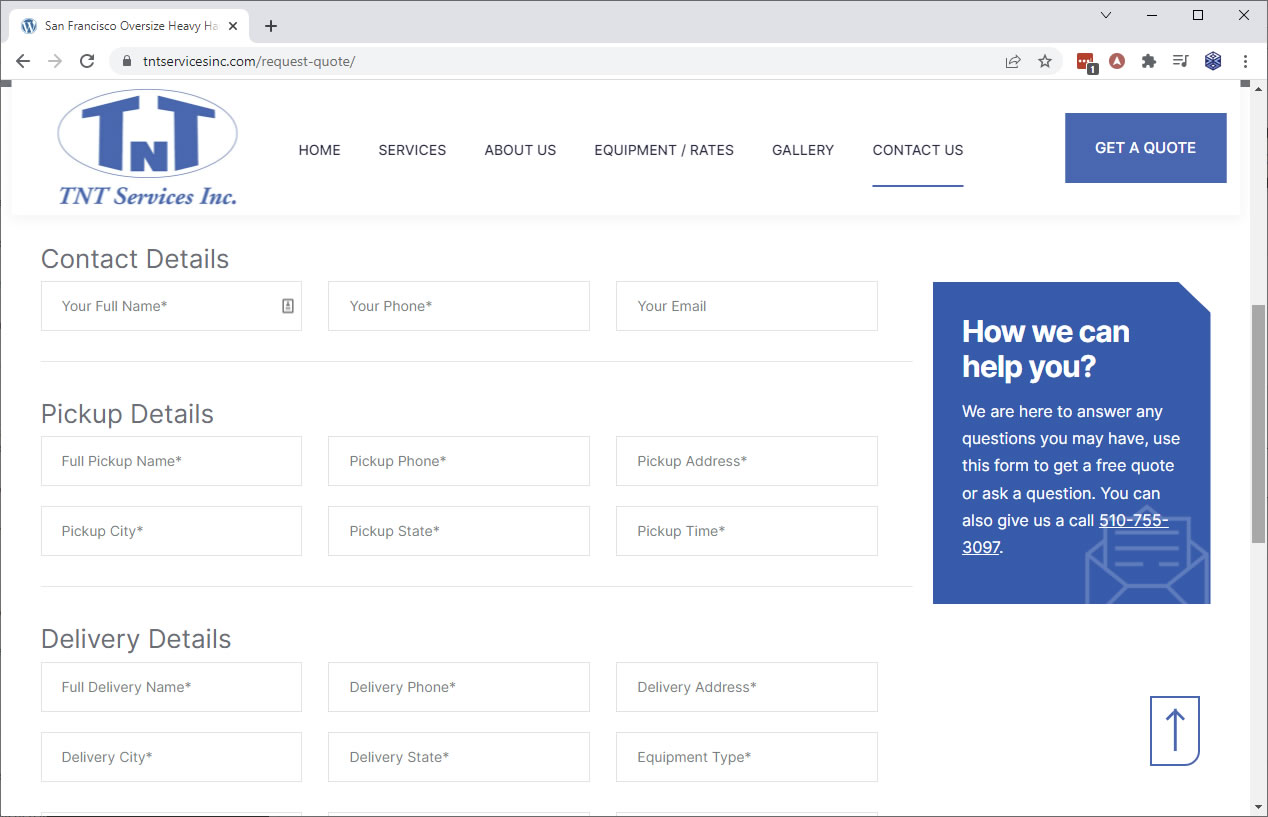Click the Delivery State input field
Viewport: 1268px width, 817px height.
click(458, 757)
